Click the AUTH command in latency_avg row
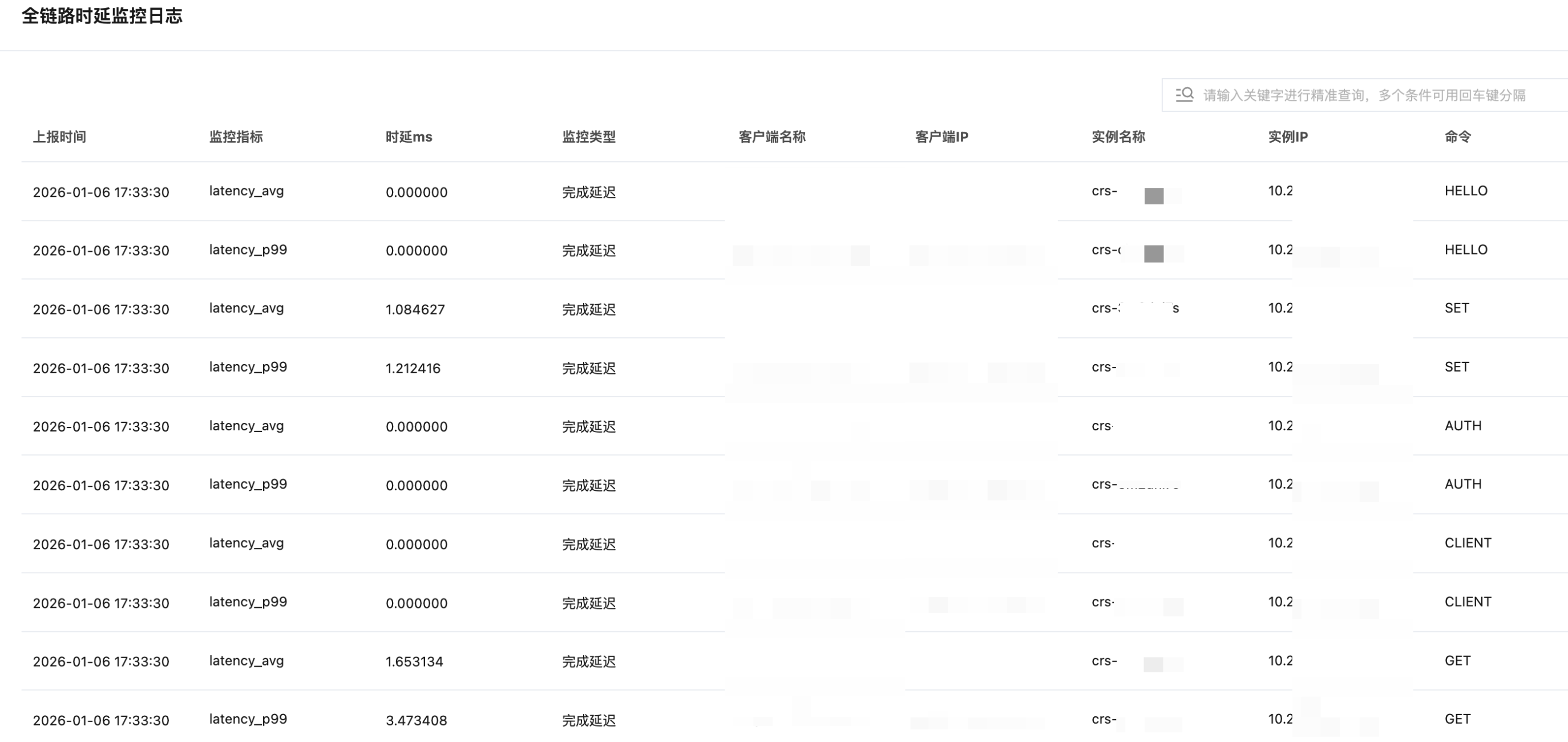 1462,425
